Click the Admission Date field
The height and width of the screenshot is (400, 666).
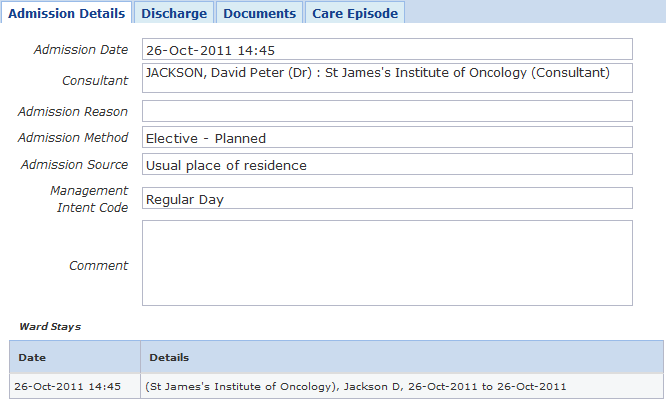click(387, 49)
